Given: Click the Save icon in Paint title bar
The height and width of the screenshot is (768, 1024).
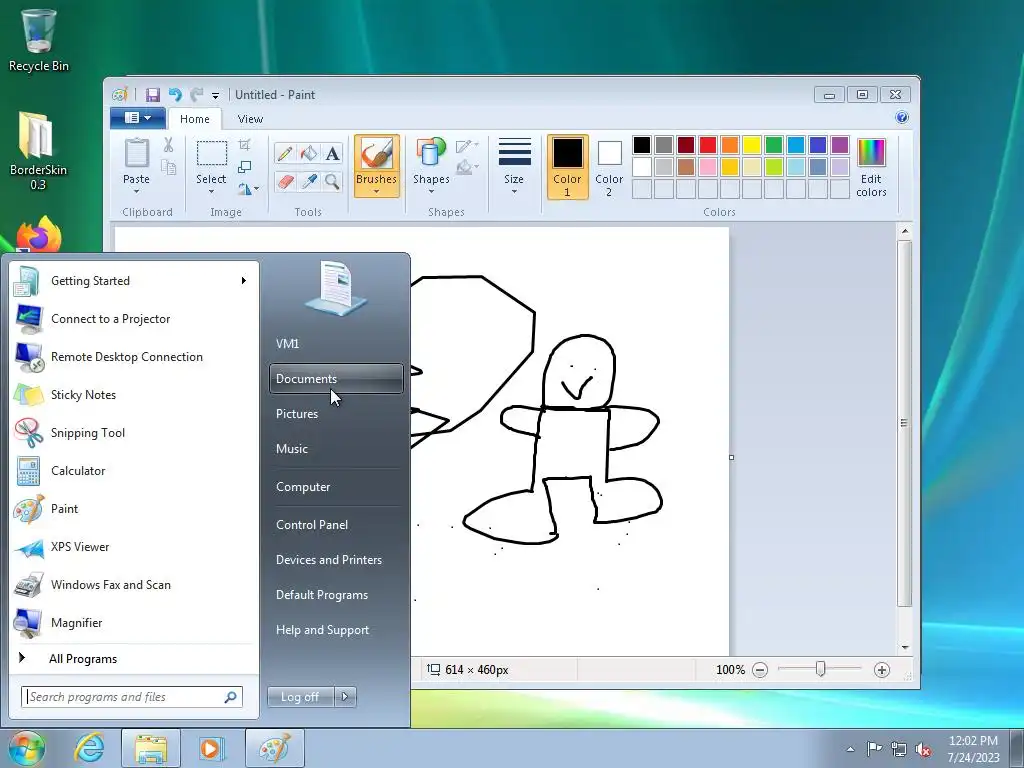Looking at the screenshot, I should point(153,95).
